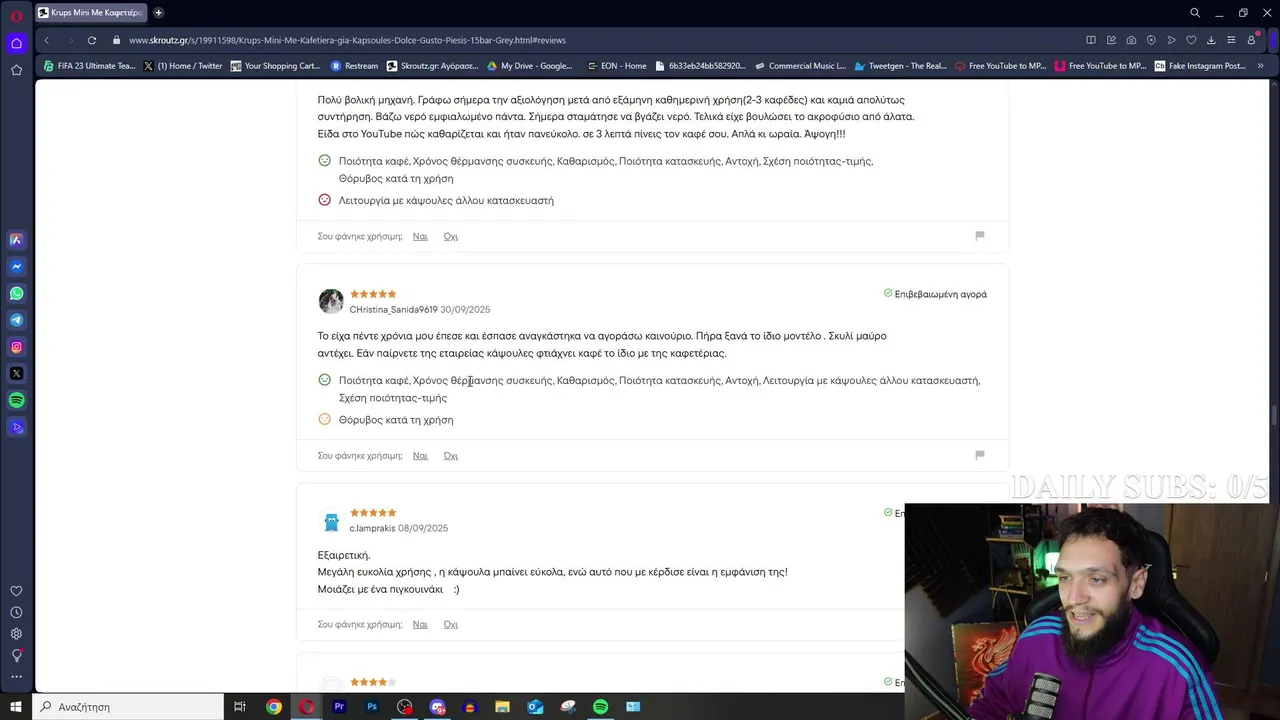Open Windows Start menu
The height and width of the screenshot is (720, 1280).
coord(16,707)
